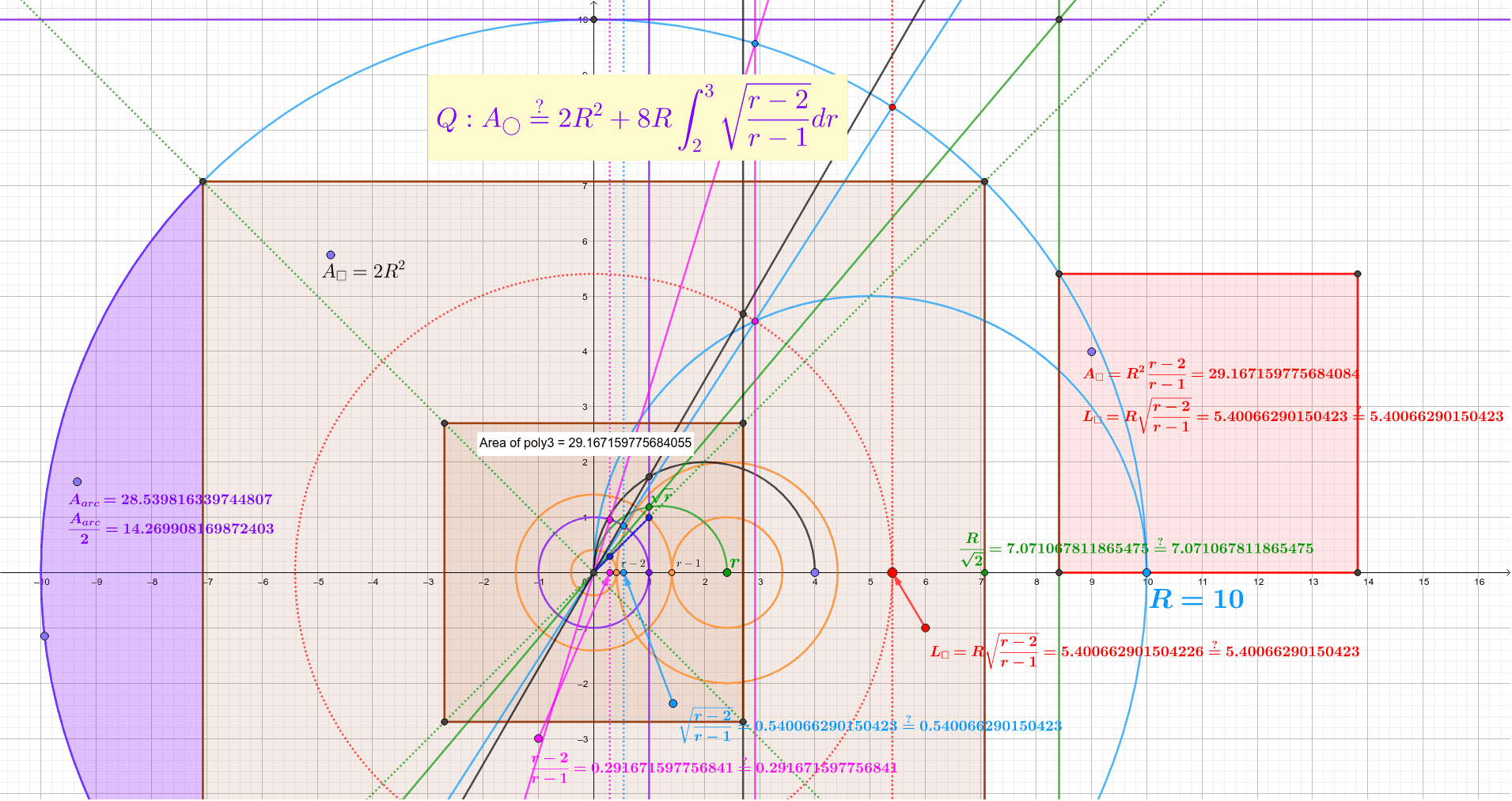Select blue point at the blue arrow's tail
The width and height of the screenshot is (1512, 801).
[x=673, y=703]
